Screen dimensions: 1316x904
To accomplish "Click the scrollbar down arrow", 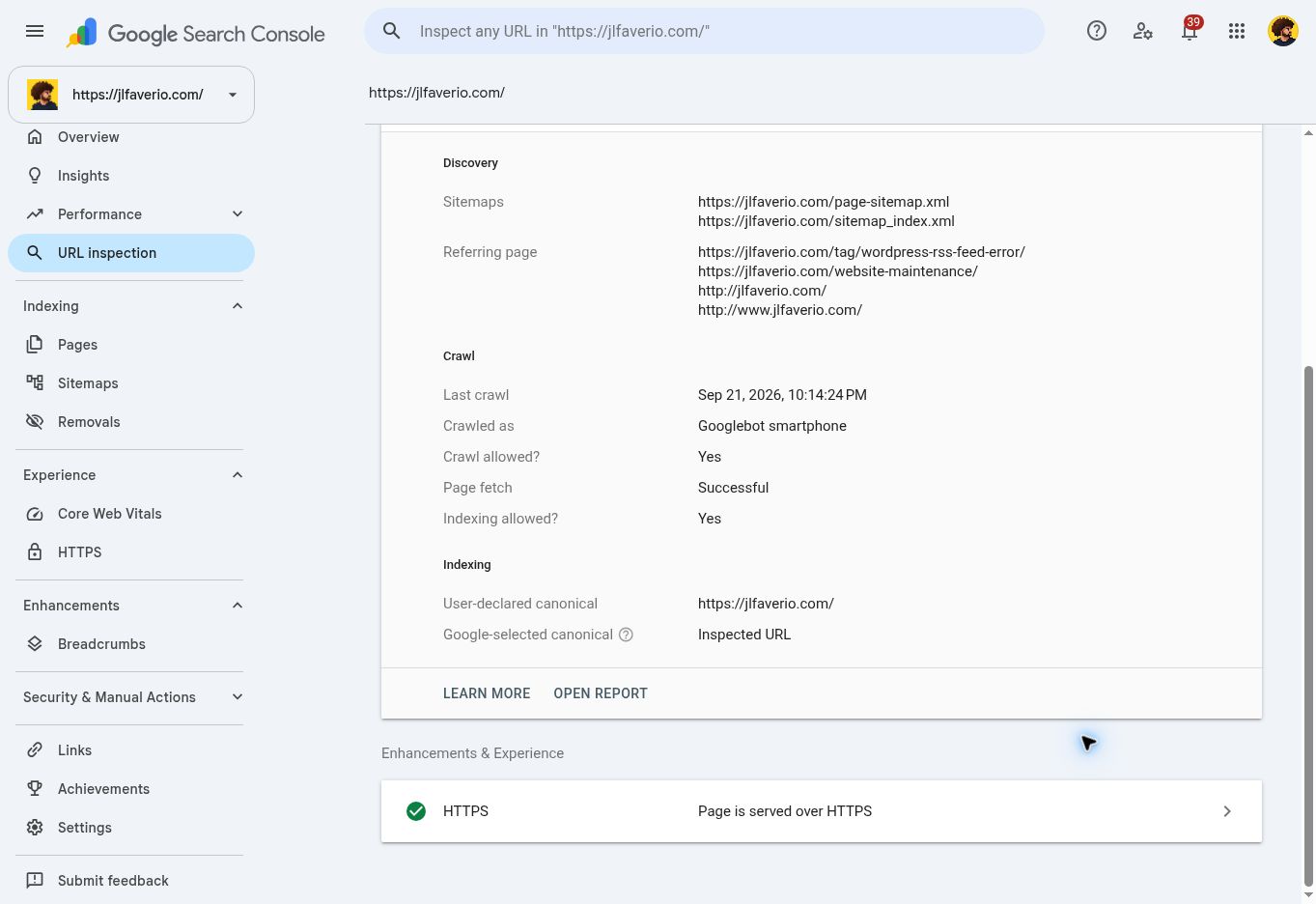I will point(1308,895).
